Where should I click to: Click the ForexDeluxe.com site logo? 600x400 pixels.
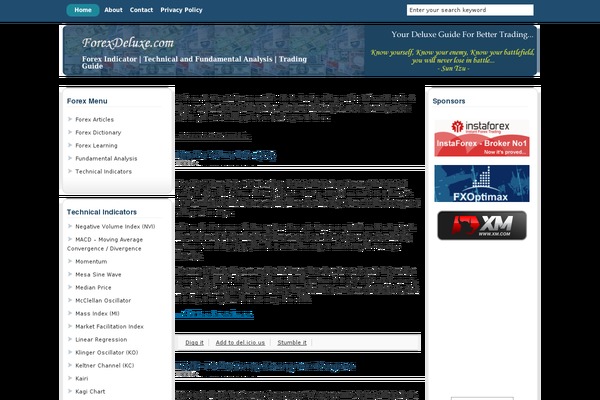(128, 42)
